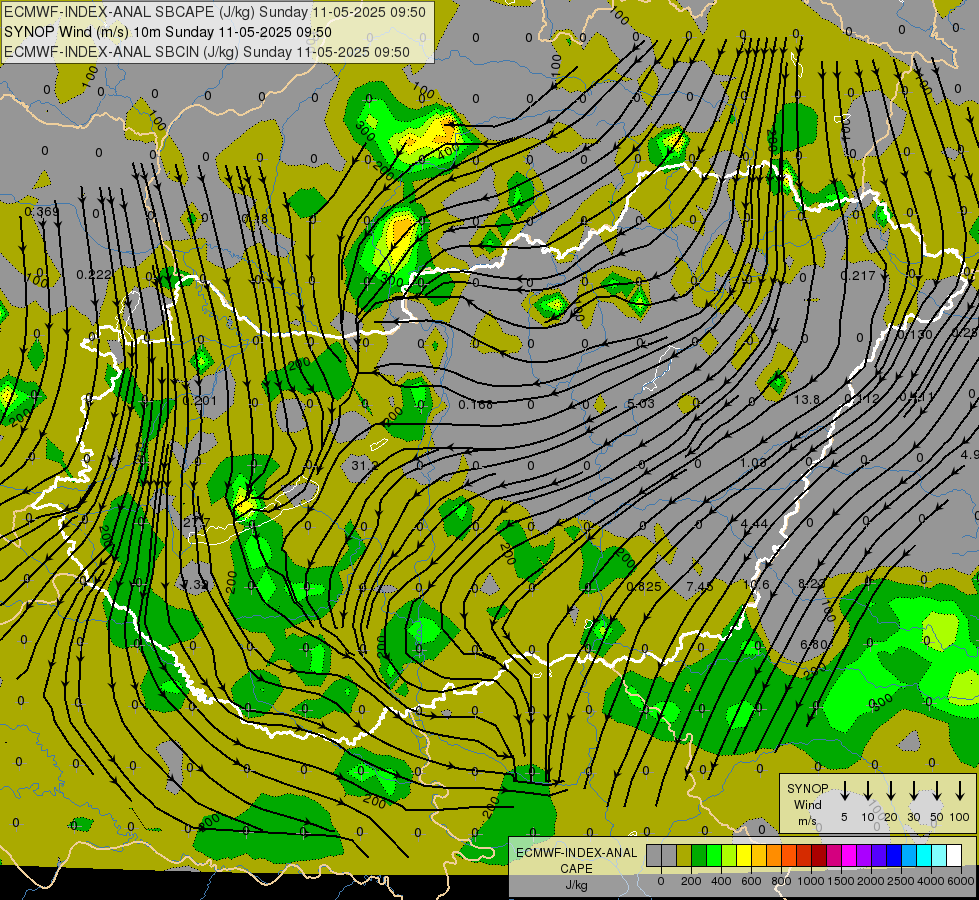The image size is (979, 900).
Task: Click the 2000 tick label in CAPE legend
Action: coord(871,881)
